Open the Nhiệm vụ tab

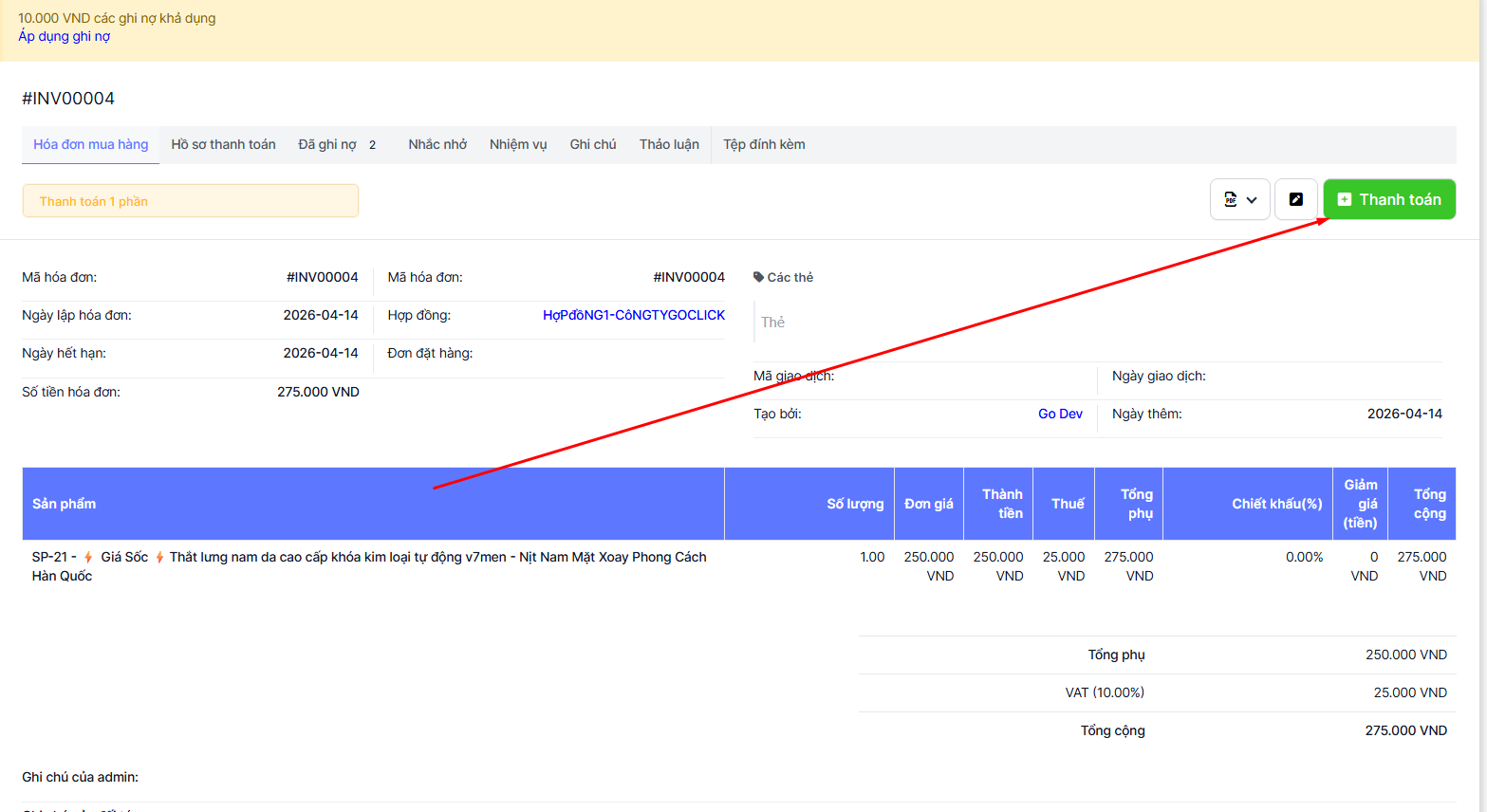[x=518, y=144]
